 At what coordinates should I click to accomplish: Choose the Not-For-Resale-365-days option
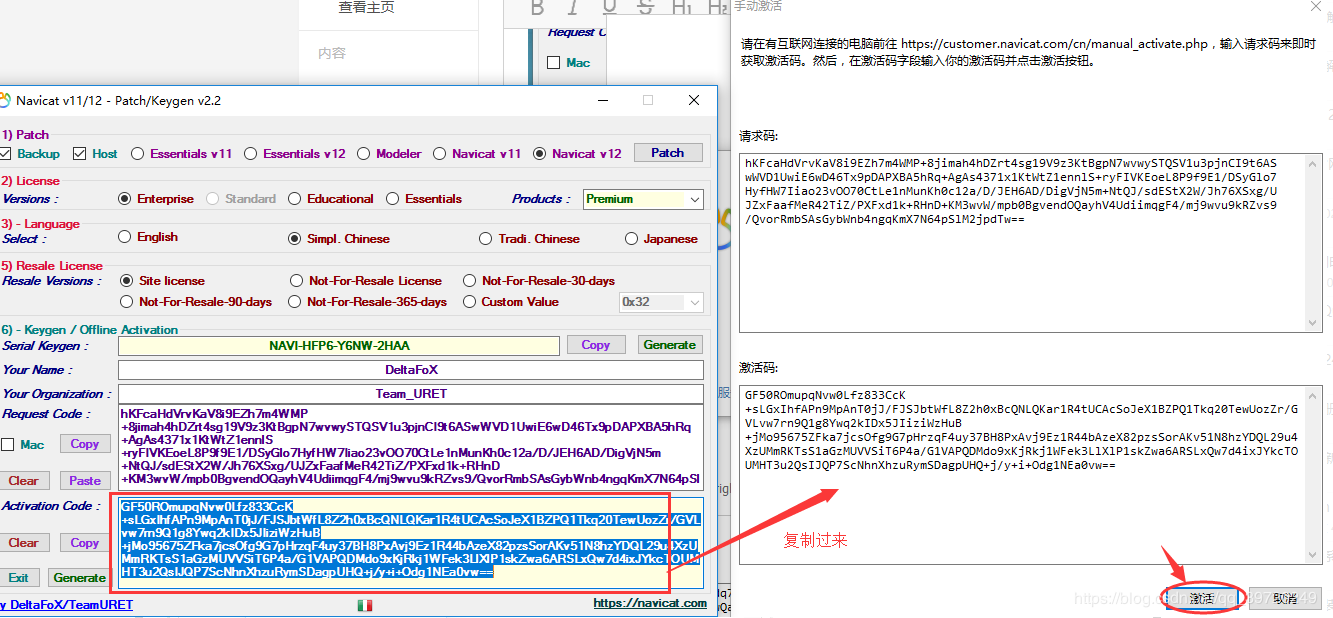tap(294, 301)
